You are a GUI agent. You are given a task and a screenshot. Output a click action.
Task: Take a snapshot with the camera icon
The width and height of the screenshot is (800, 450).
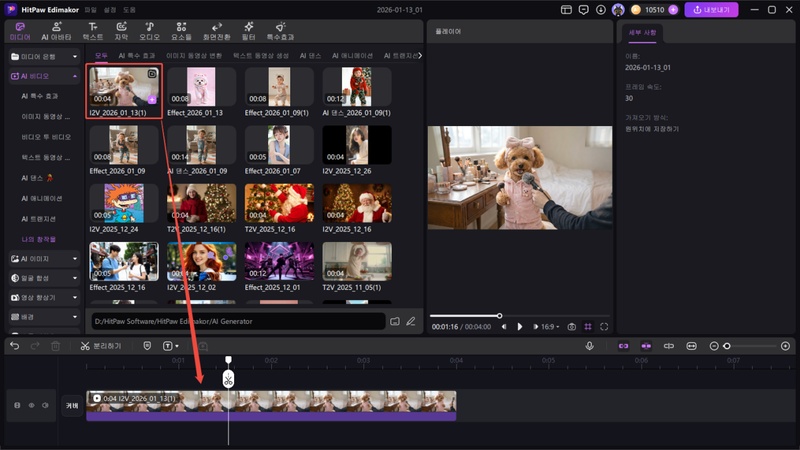click(x=571, y=327)
